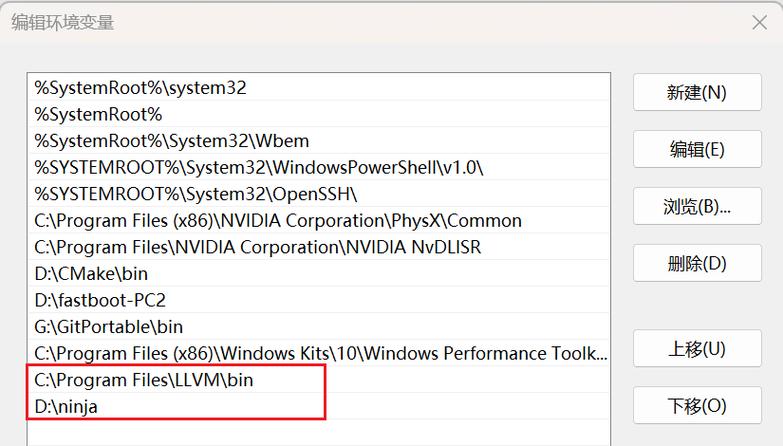Highlight the System32\OpenSSH\ path row
783x446 pixels.
(195, 194)
